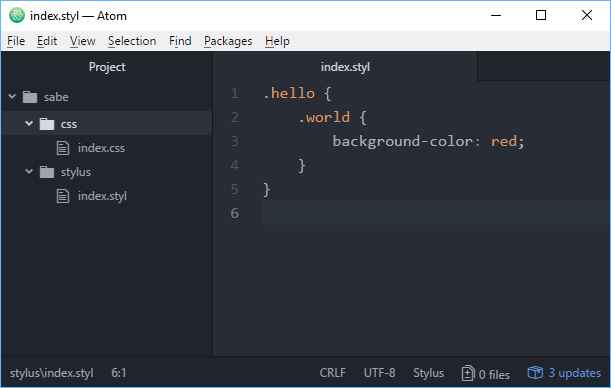Open the View menu
The width and height of the screenshot is (611, 388).
point(83,41)
